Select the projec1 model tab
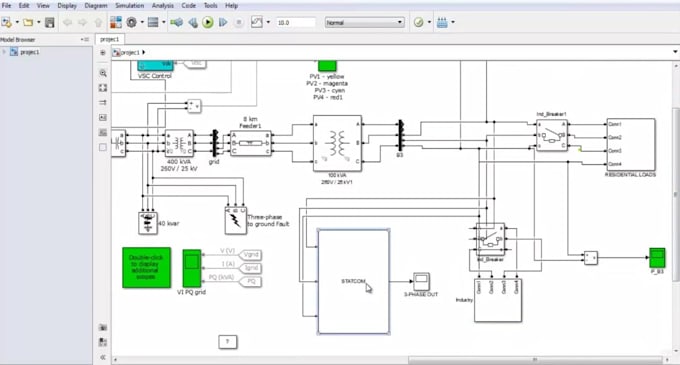Image resolution: width=680 pixels, height=365 pixels. click(109, 39)
